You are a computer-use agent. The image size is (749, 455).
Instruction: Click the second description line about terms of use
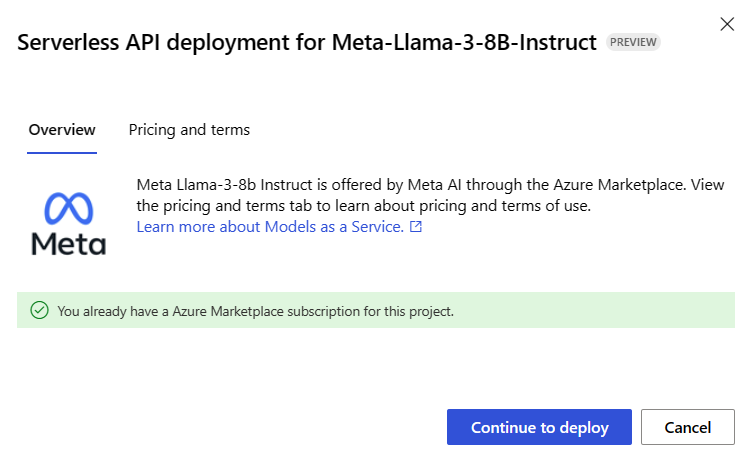tap(364, 206)
